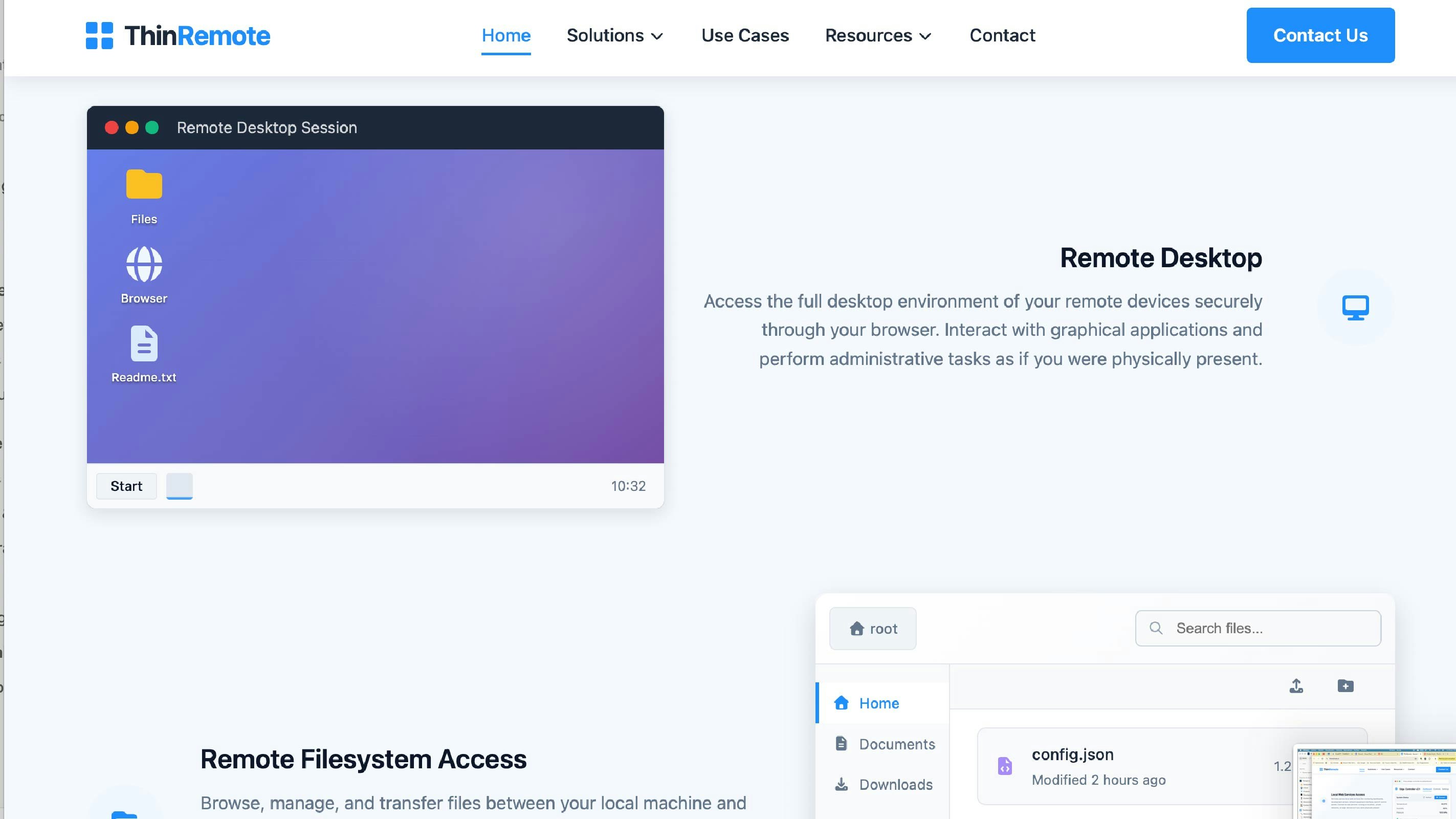The image size is (1456, 819).
Task: Click the Remote Desktop Session title text
Action: 267,128
